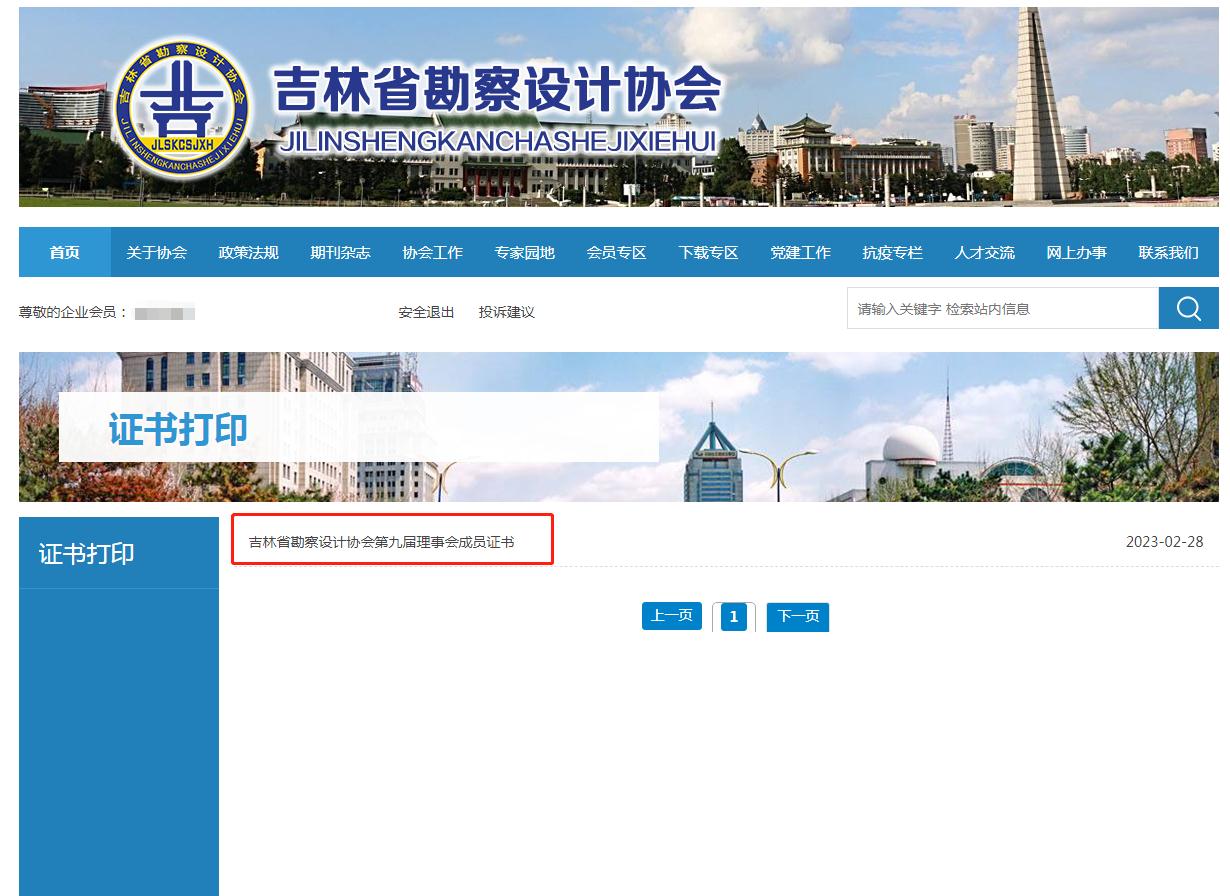
Task: Open the 首页 navigation item
Action: [x=65, y=252]
